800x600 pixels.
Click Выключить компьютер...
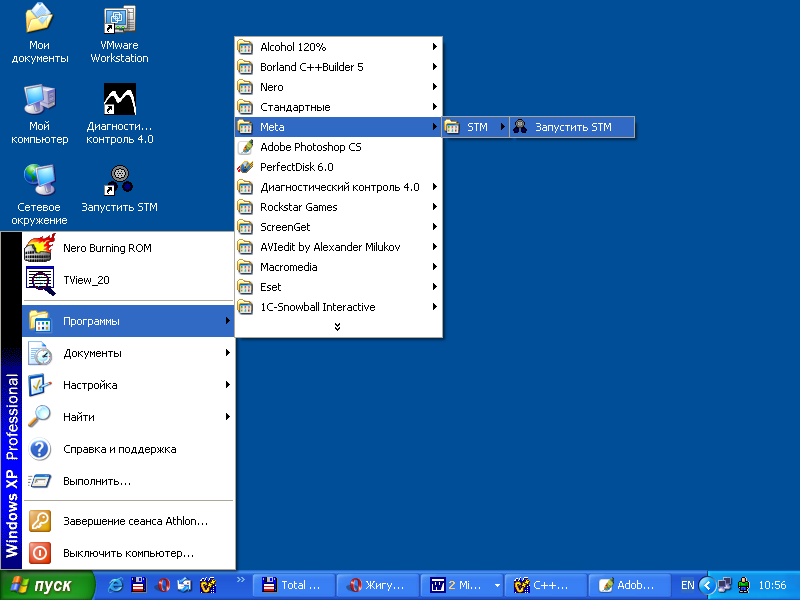129,553
